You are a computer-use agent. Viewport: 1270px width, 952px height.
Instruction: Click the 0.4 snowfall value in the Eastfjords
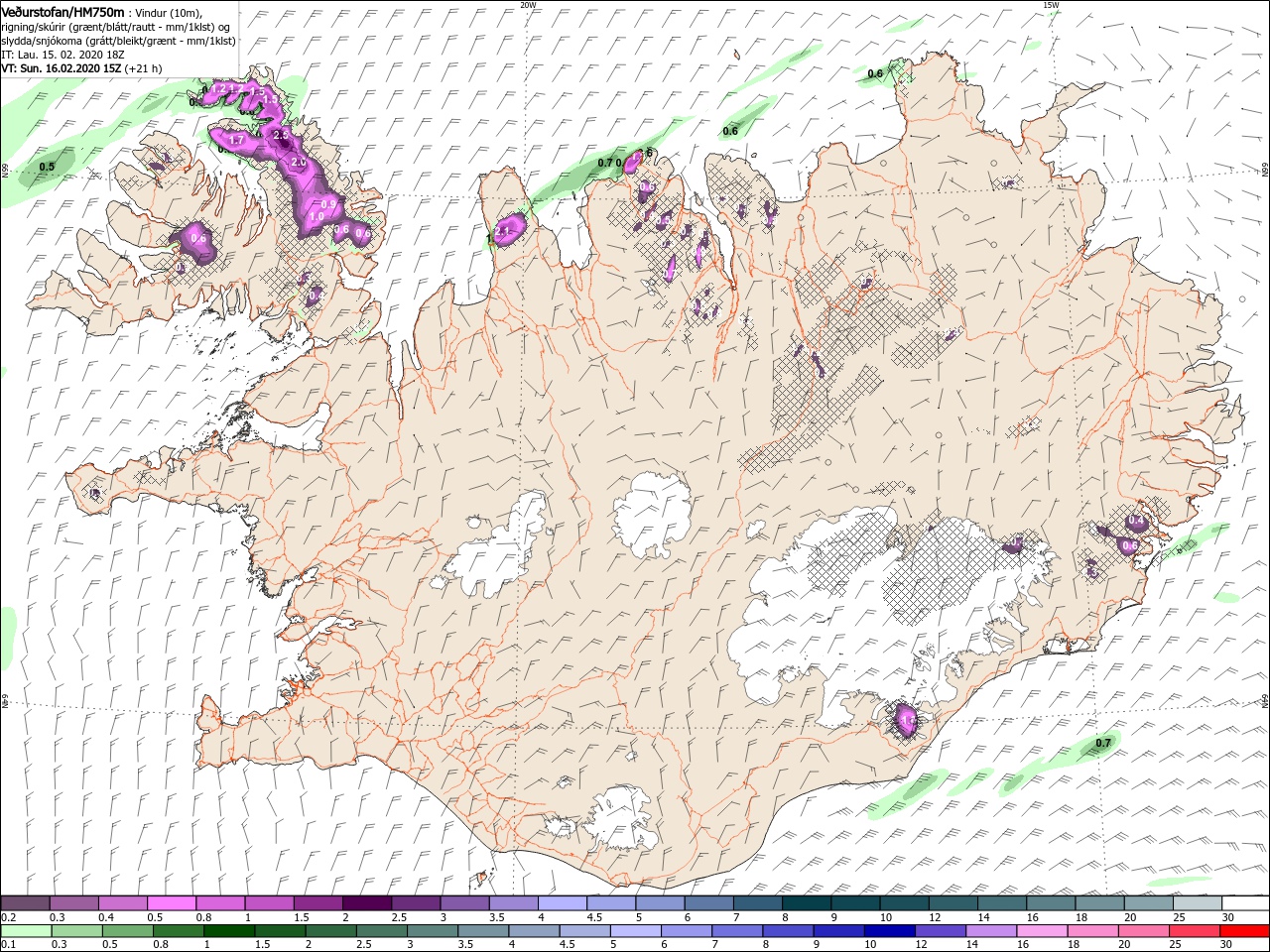pos(1137,522)
